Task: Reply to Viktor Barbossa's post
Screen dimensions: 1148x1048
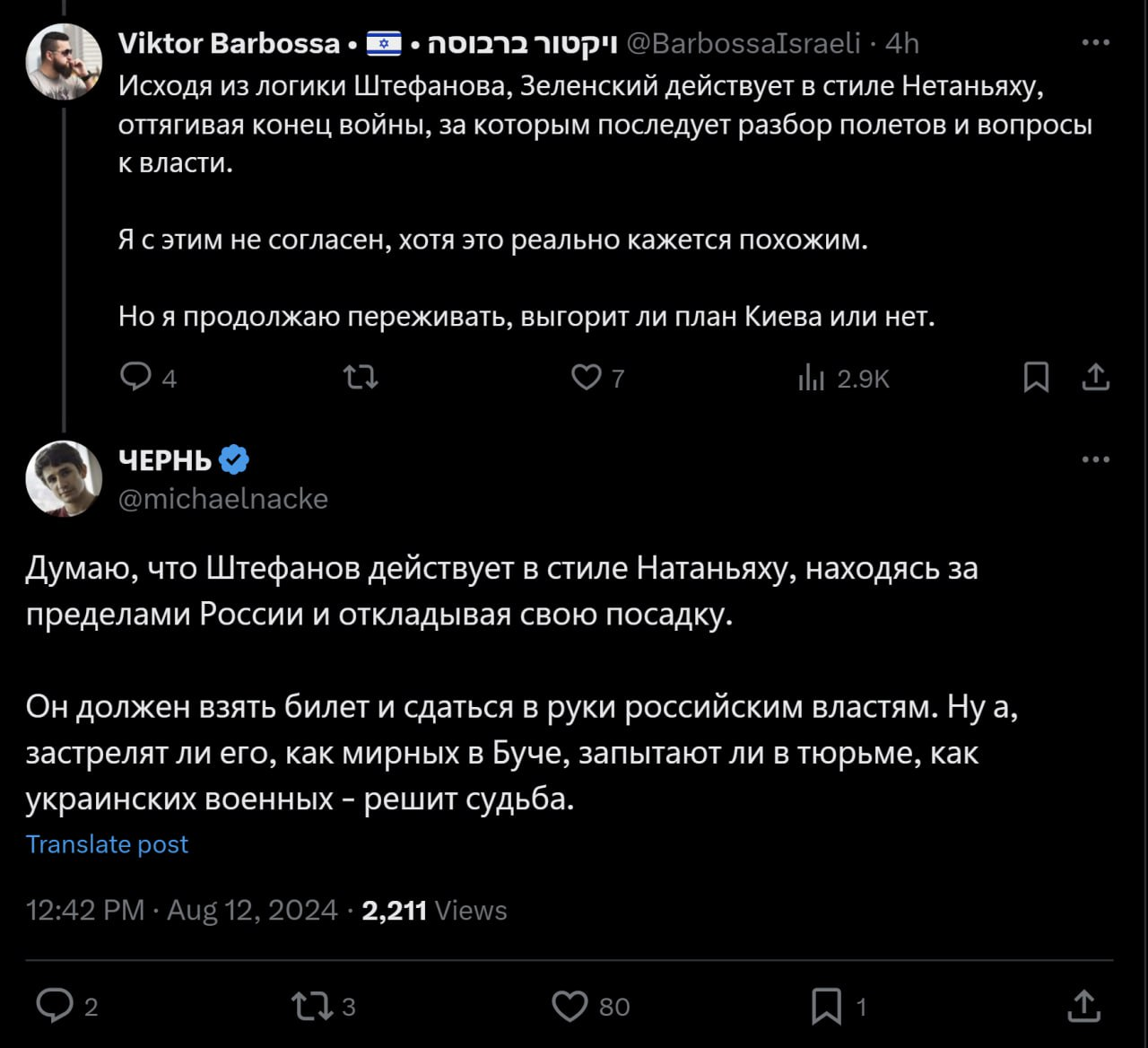Action: 136,378
